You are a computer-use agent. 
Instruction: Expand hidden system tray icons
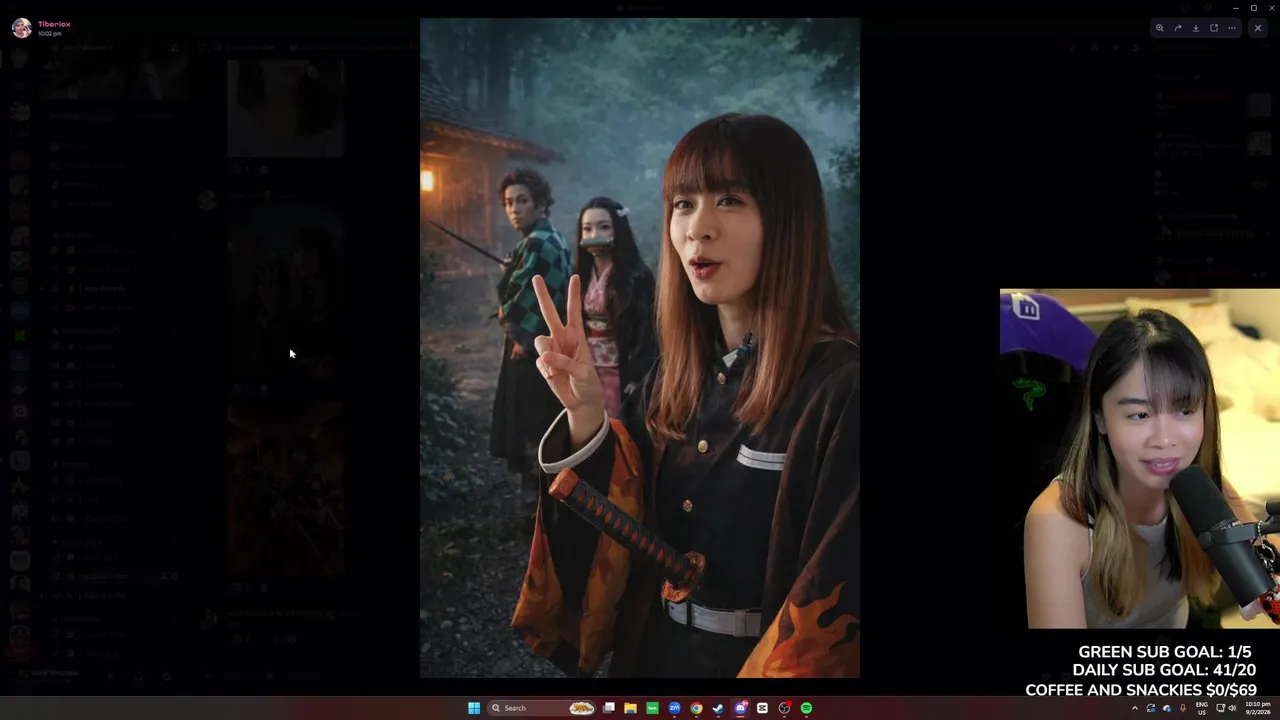[1135, 708]
